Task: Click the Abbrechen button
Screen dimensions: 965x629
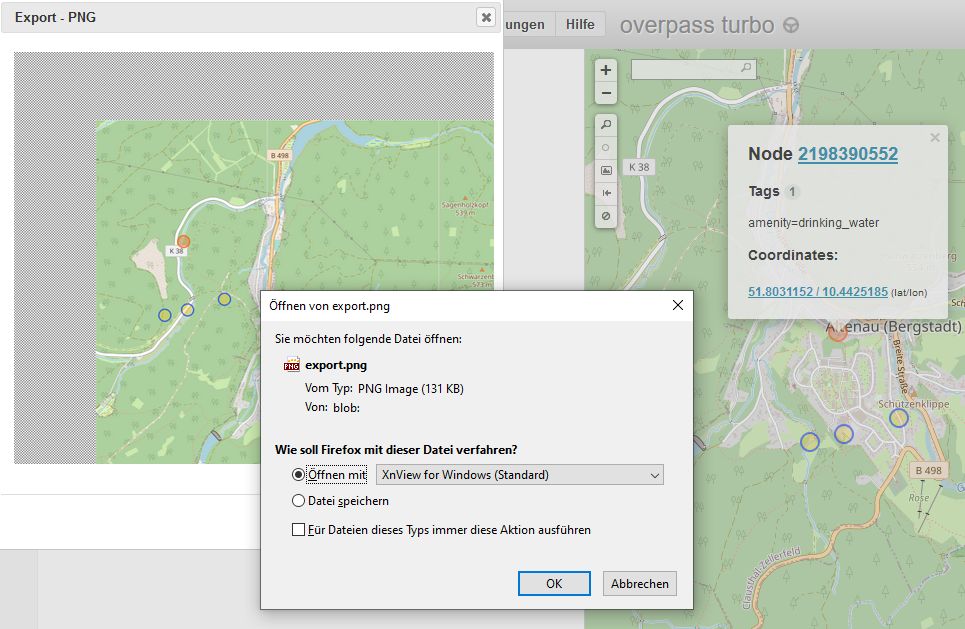Action: (x=639, y=583)
